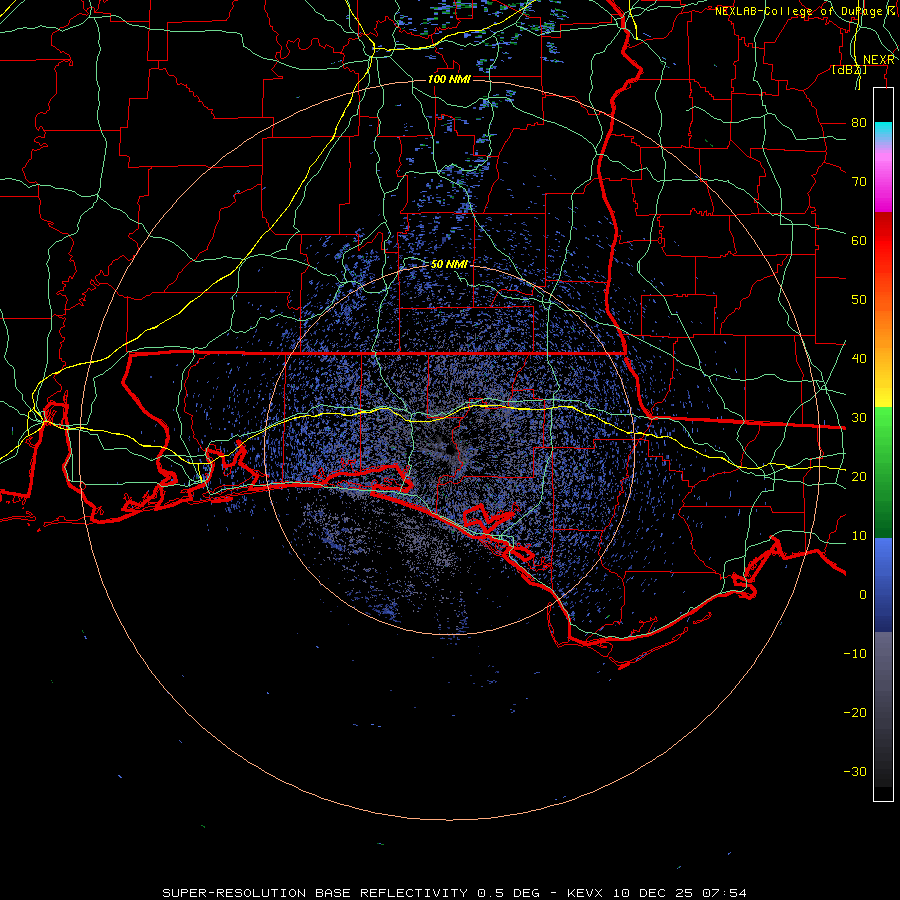
Task: Click the NEXLAB-College of DuPage credit text
Action: click(804, 11)
